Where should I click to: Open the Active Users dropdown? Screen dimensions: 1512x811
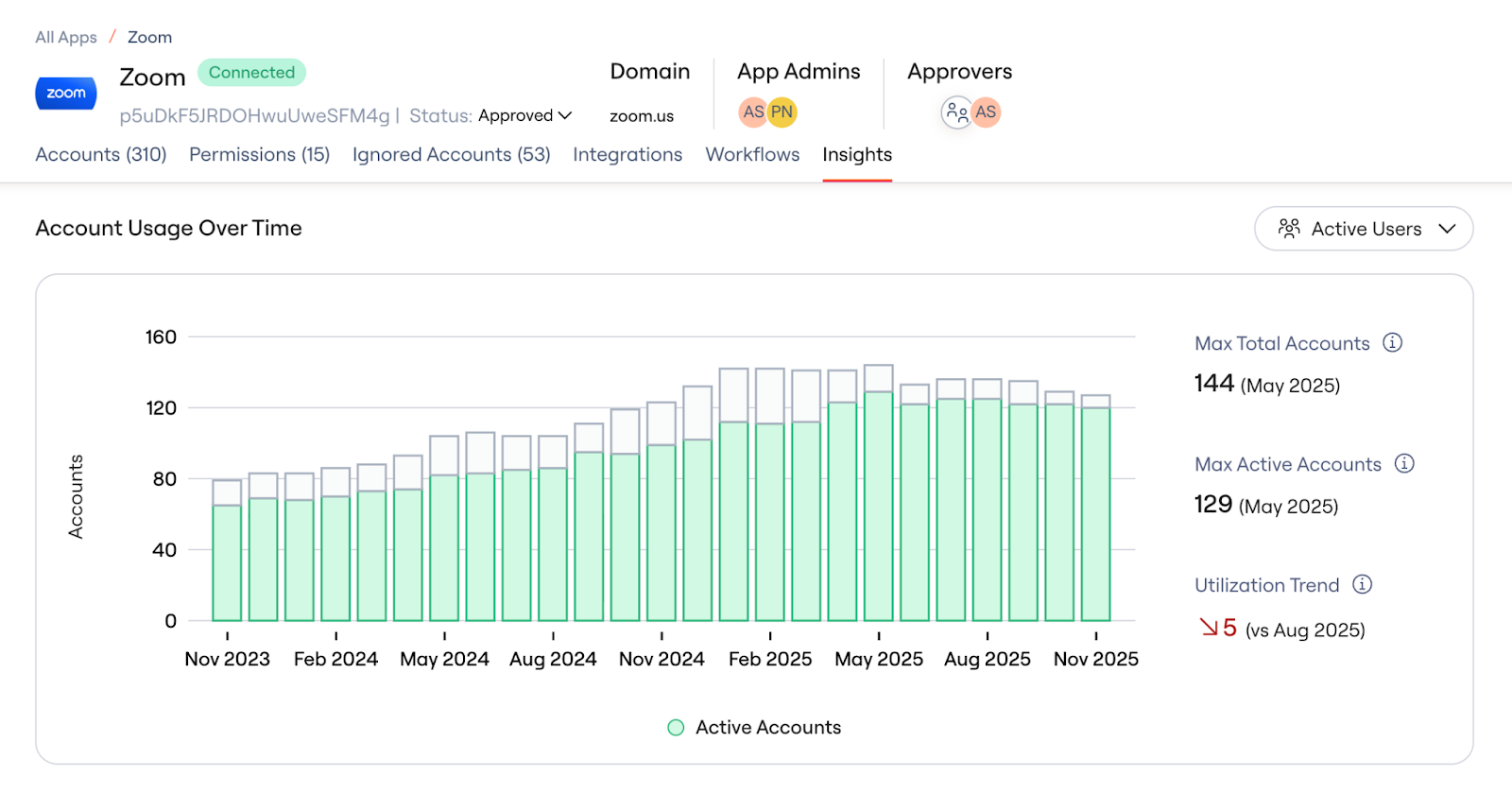(x=1364, y=229)
